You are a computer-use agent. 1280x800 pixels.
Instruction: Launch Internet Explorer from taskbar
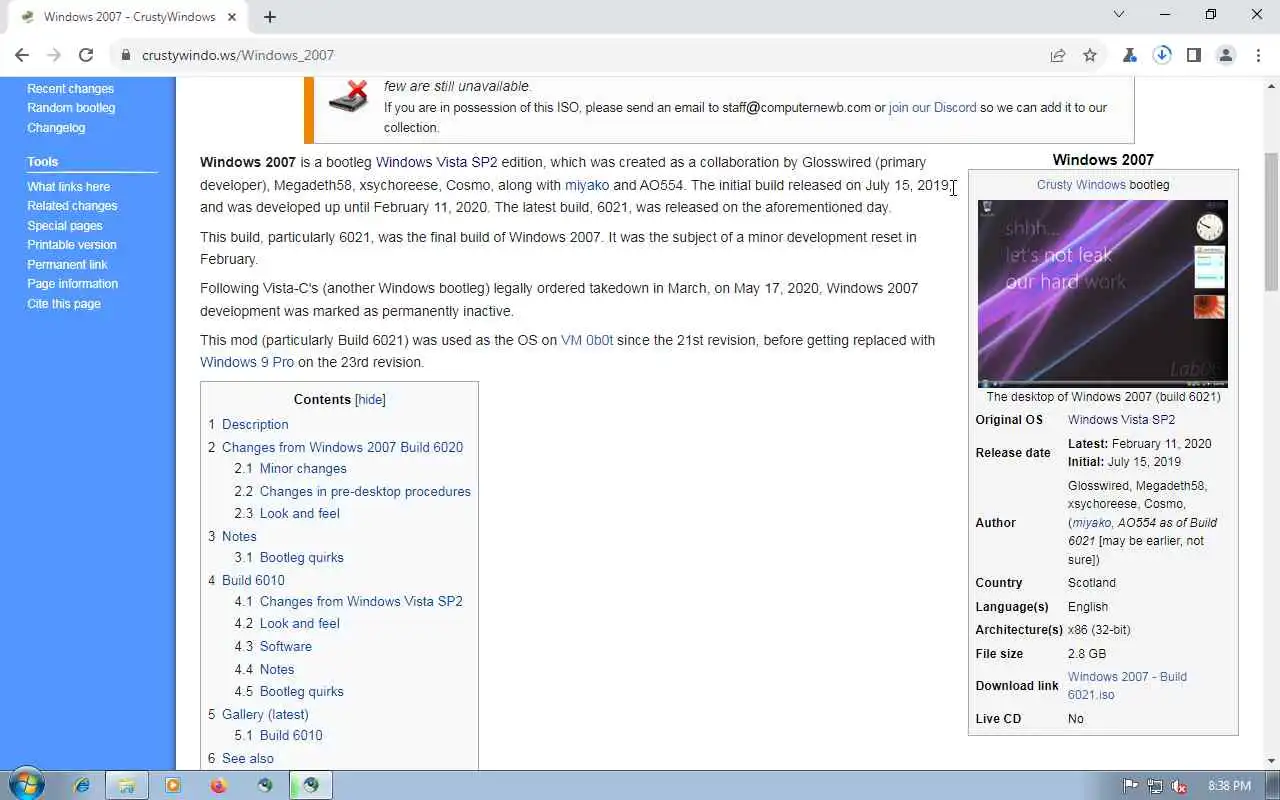83,785
